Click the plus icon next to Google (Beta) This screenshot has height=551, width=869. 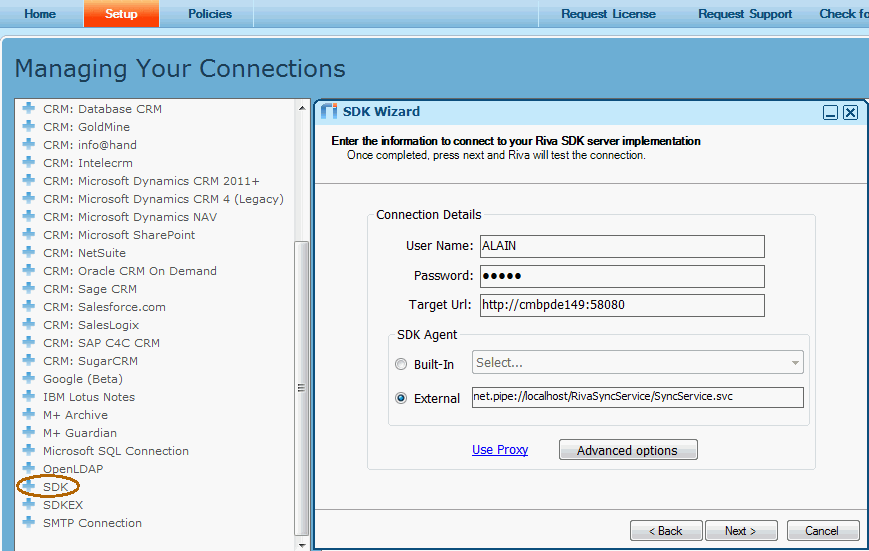coord(29,379)
